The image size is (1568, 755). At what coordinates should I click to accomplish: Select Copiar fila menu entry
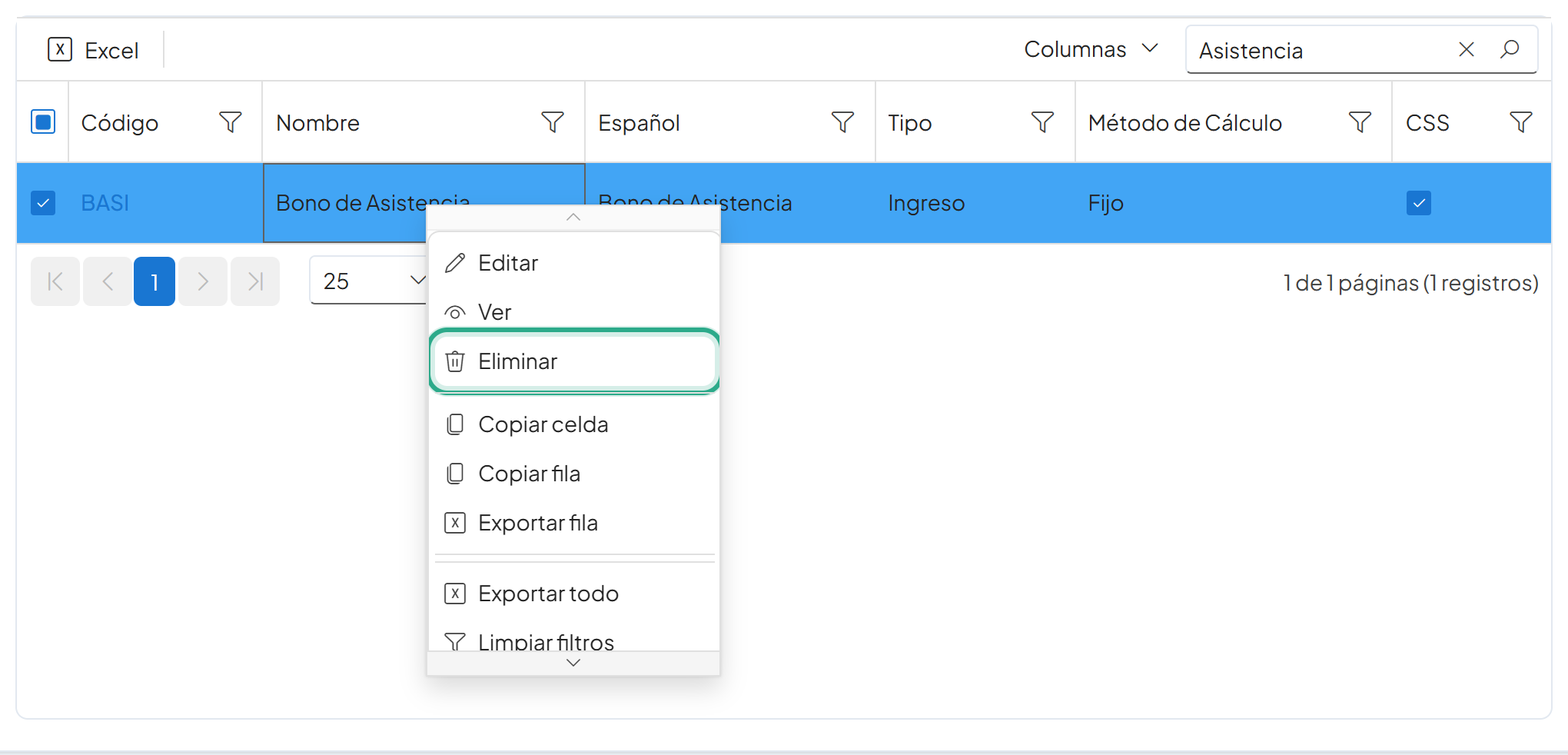(573, 474)
